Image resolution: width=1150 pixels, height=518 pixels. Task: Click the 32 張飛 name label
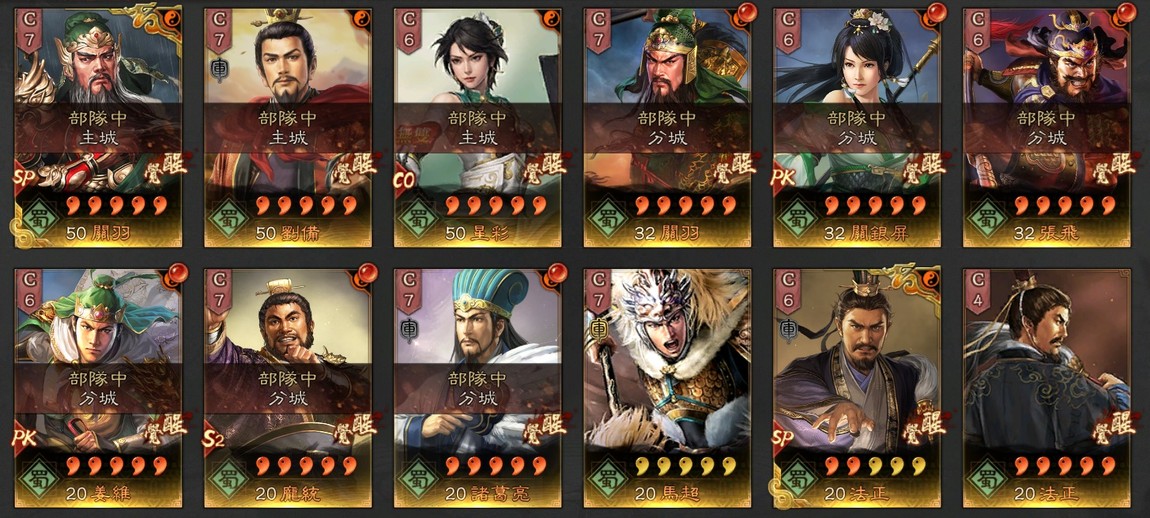[1047, 234]
